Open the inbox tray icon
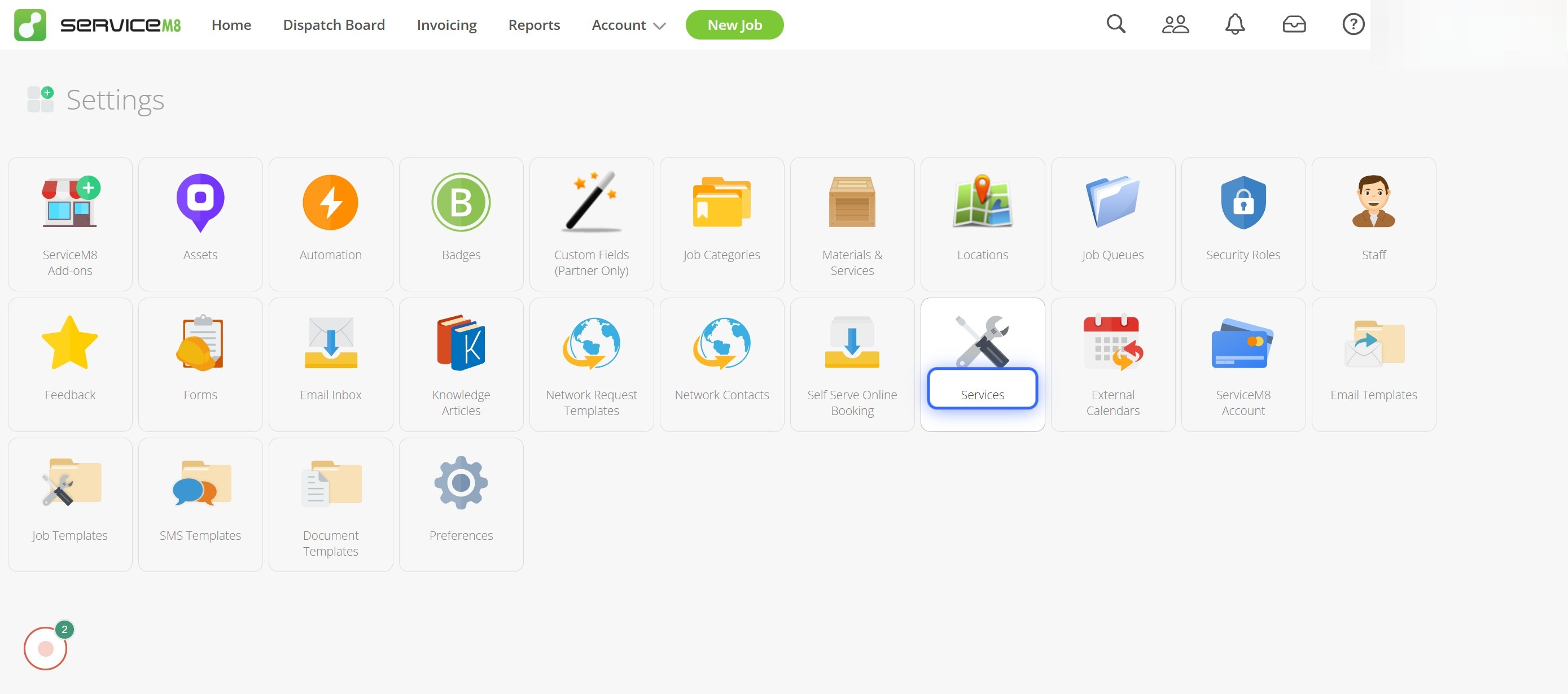Image resolution: width=1568 pixels, height=694 pixels. tap(1294, 24)
